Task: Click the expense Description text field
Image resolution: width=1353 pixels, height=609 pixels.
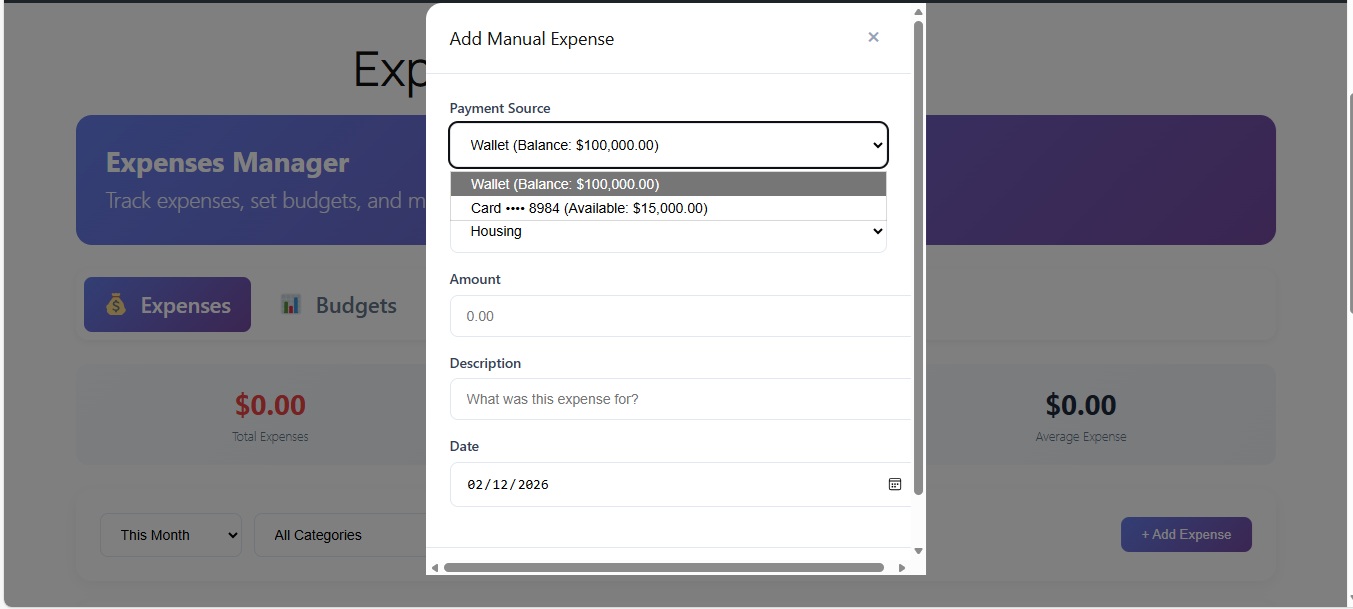Action: click(x=680, y=399)
